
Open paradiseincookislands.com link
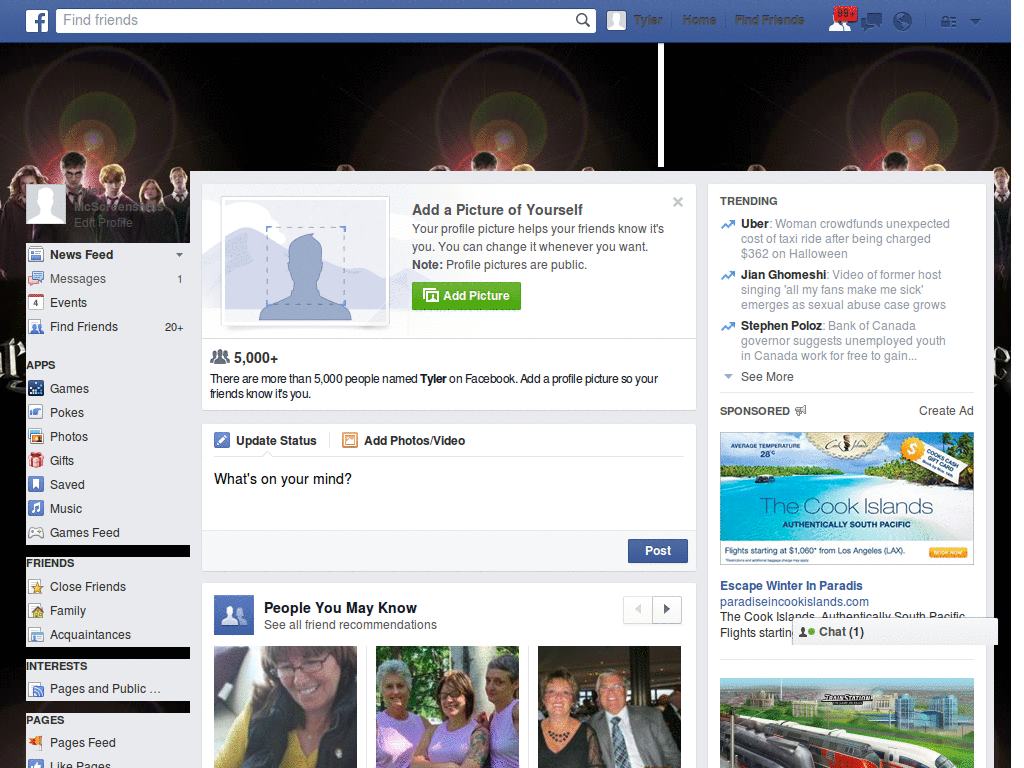[x=794, y=601]
